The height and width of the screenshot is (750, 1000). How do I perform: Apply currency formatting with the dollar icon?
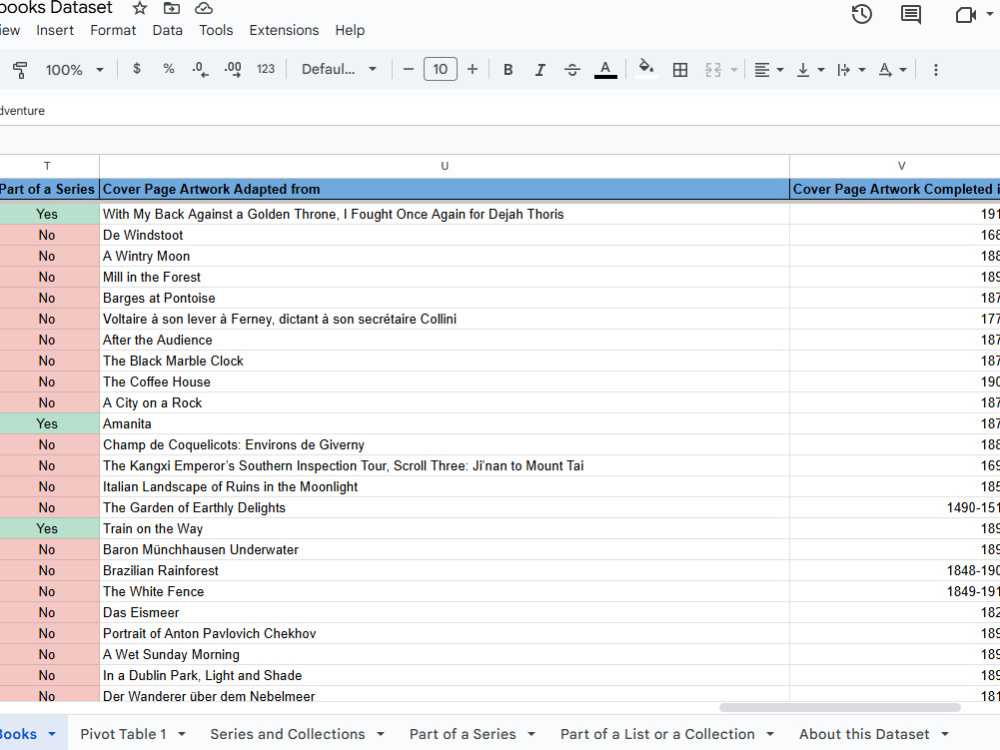tap(137, 69)
